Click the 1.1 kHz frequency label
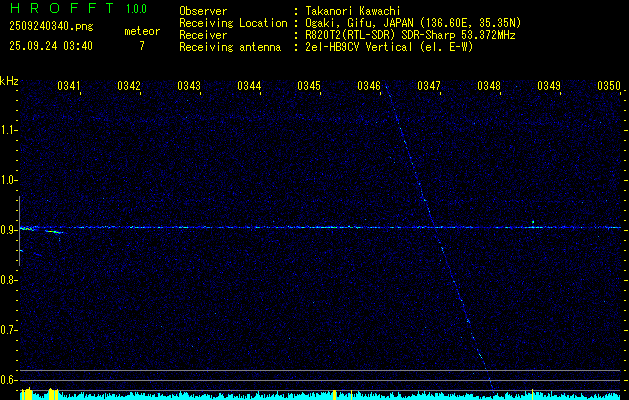This screenshot has width=629, height=400. point(9,130)
